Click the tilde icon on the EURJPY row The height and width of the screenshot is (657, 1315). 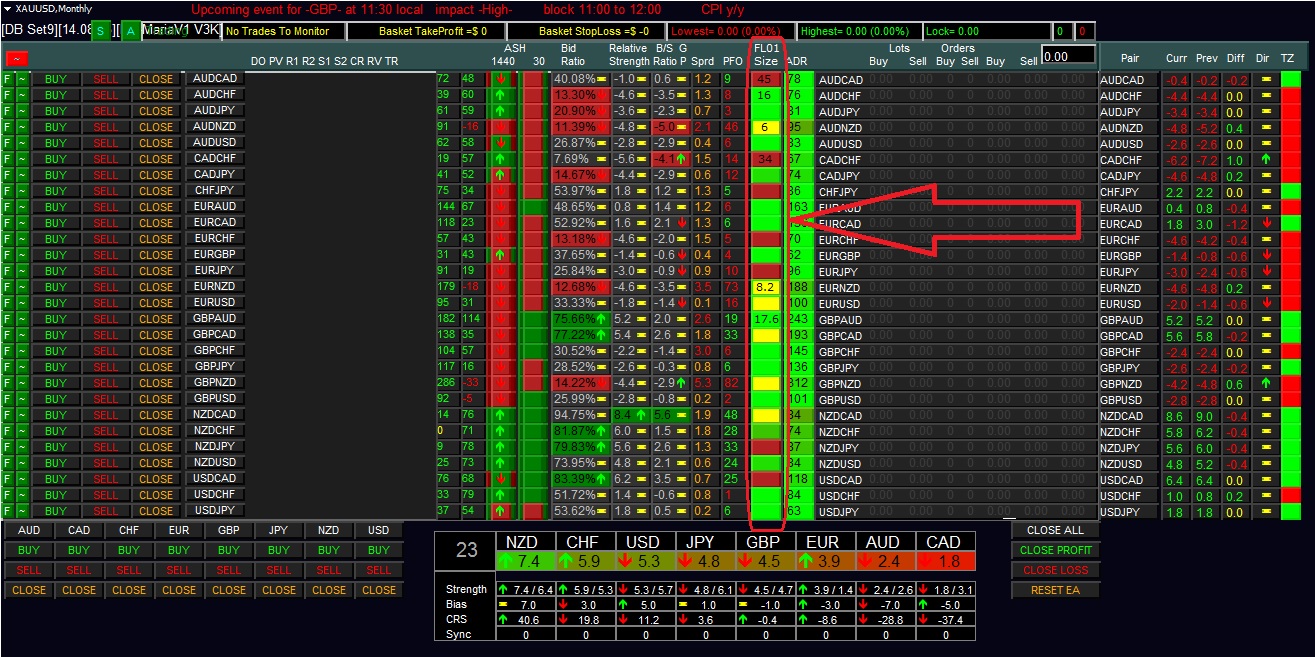tap(22, 271)
